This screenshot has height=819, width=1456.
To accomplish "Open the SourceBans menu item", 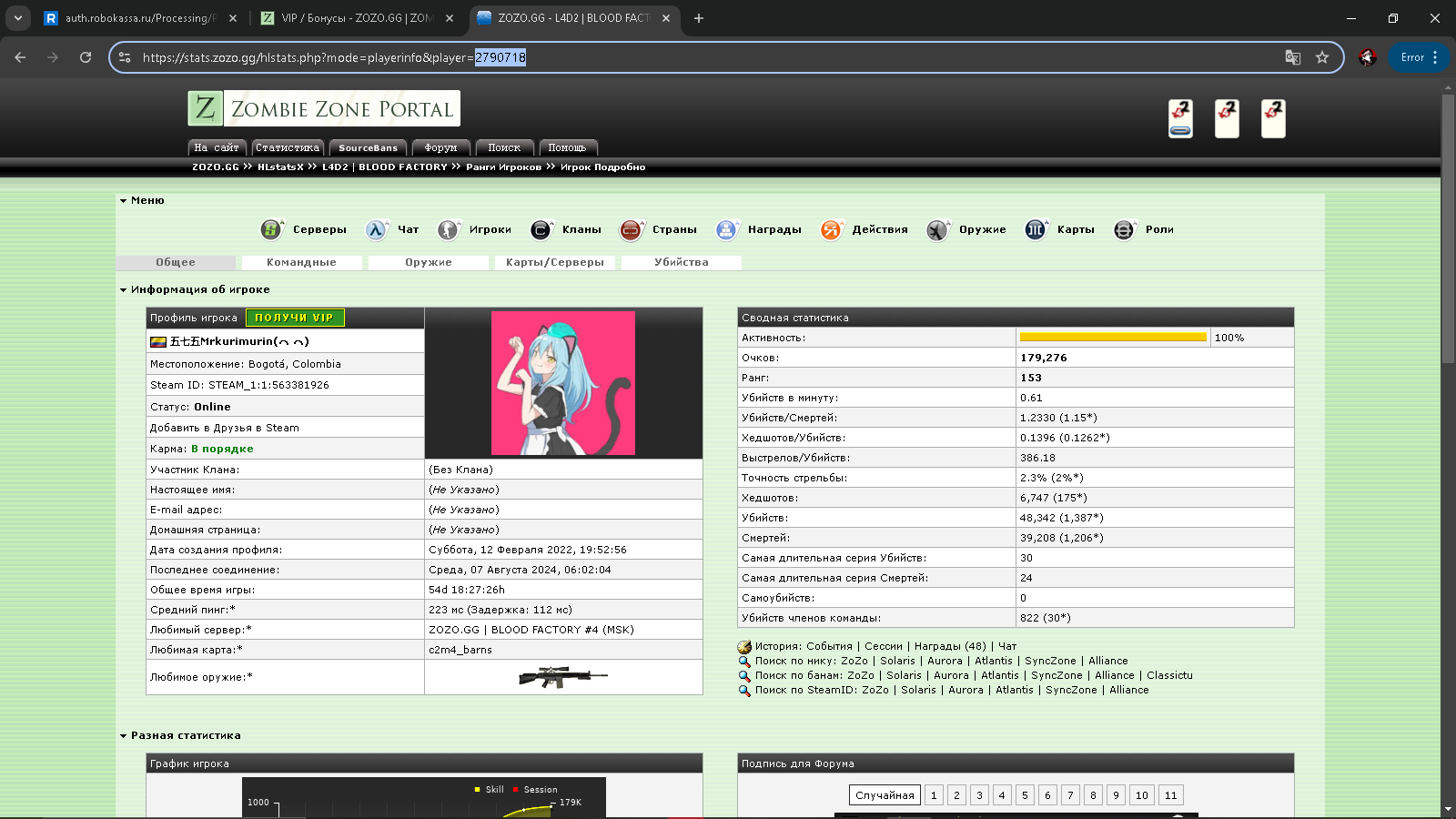I will tap(368, 147).
